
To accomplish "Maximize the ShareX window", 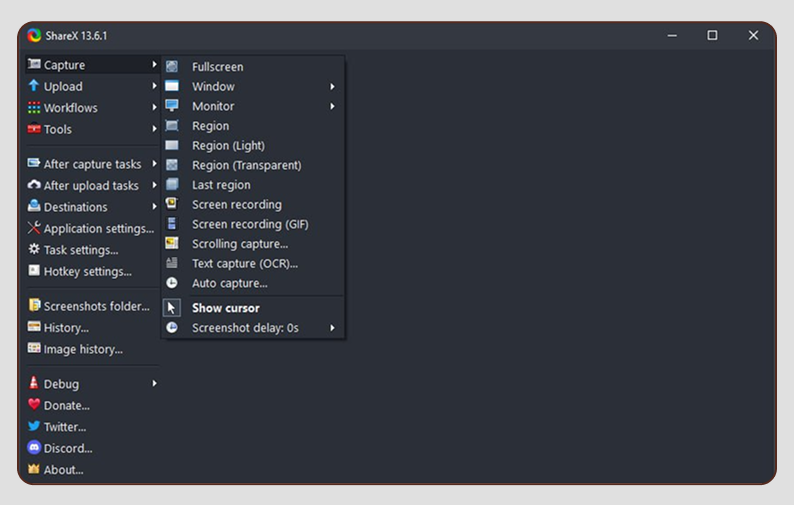I will click(x=712, y=35).
